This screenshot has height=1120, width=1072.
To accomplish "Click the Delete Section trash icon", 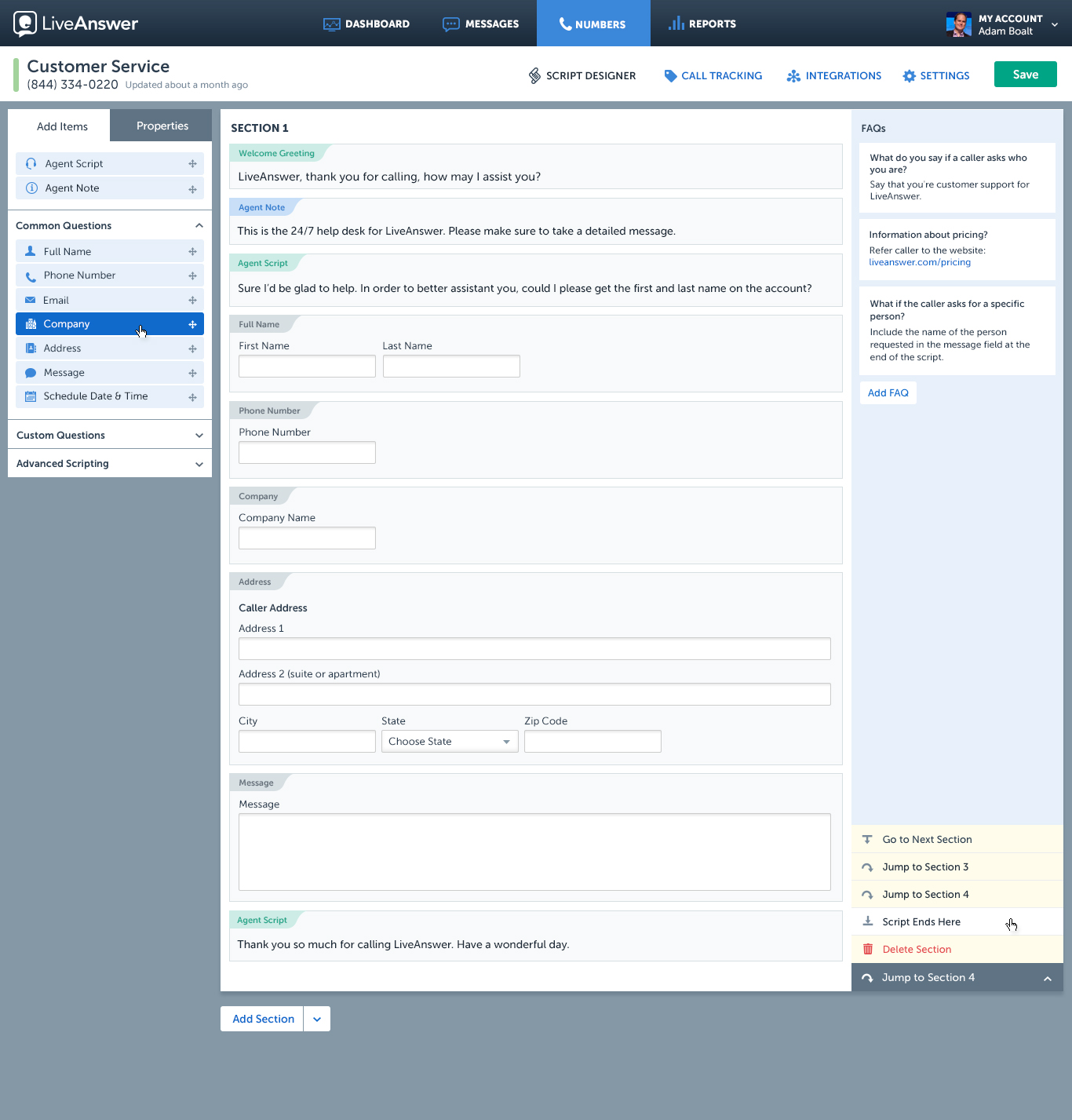I will click(868, 949).
